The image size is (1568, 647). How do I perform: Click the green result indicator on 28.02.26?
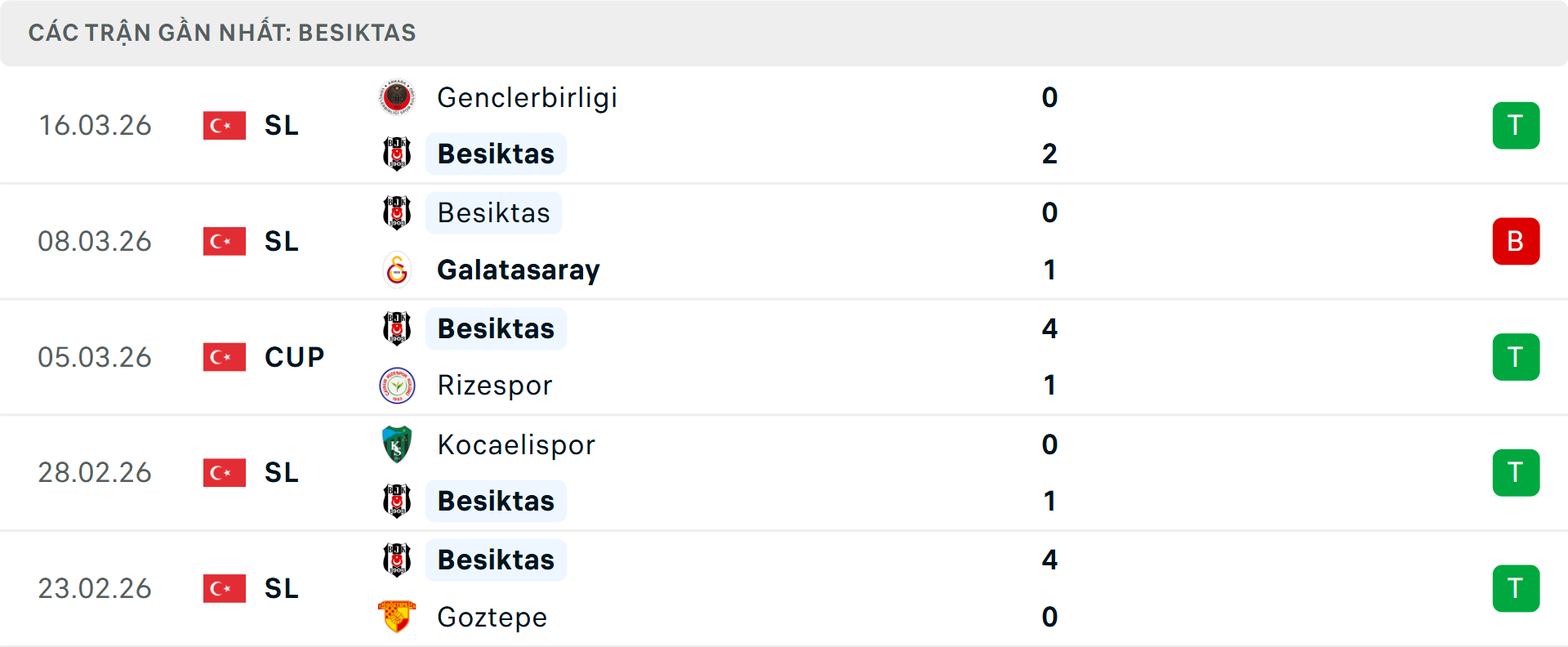pyautogui.click(x=1516, y=472)
